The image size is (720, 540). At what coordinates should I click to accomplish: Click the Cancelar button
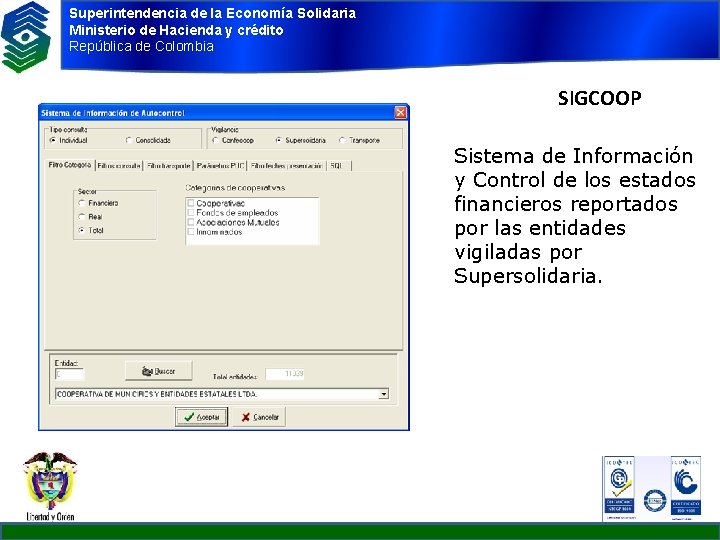tap(259, 417)
